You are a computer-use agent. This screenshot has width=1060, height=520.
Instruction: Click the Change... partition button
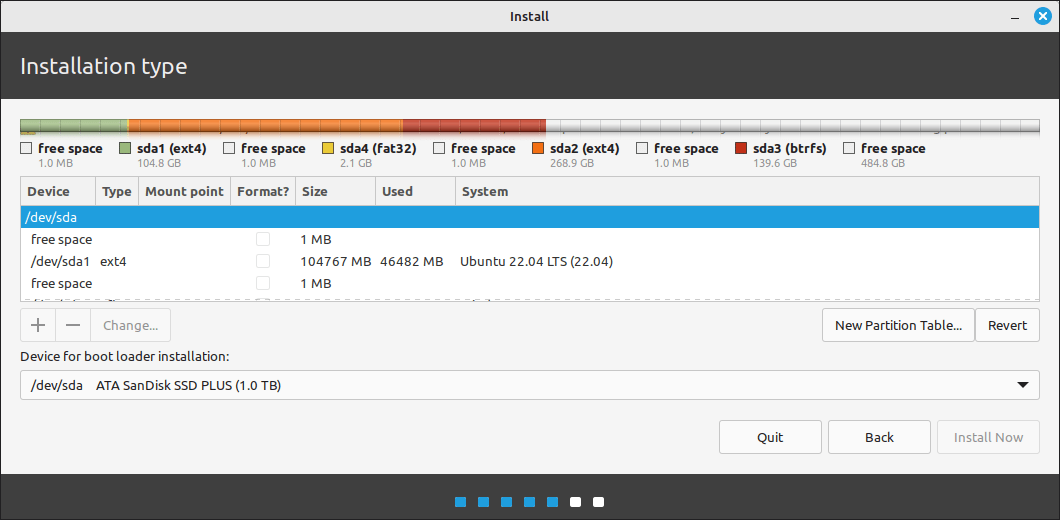(x=130, y=325)
